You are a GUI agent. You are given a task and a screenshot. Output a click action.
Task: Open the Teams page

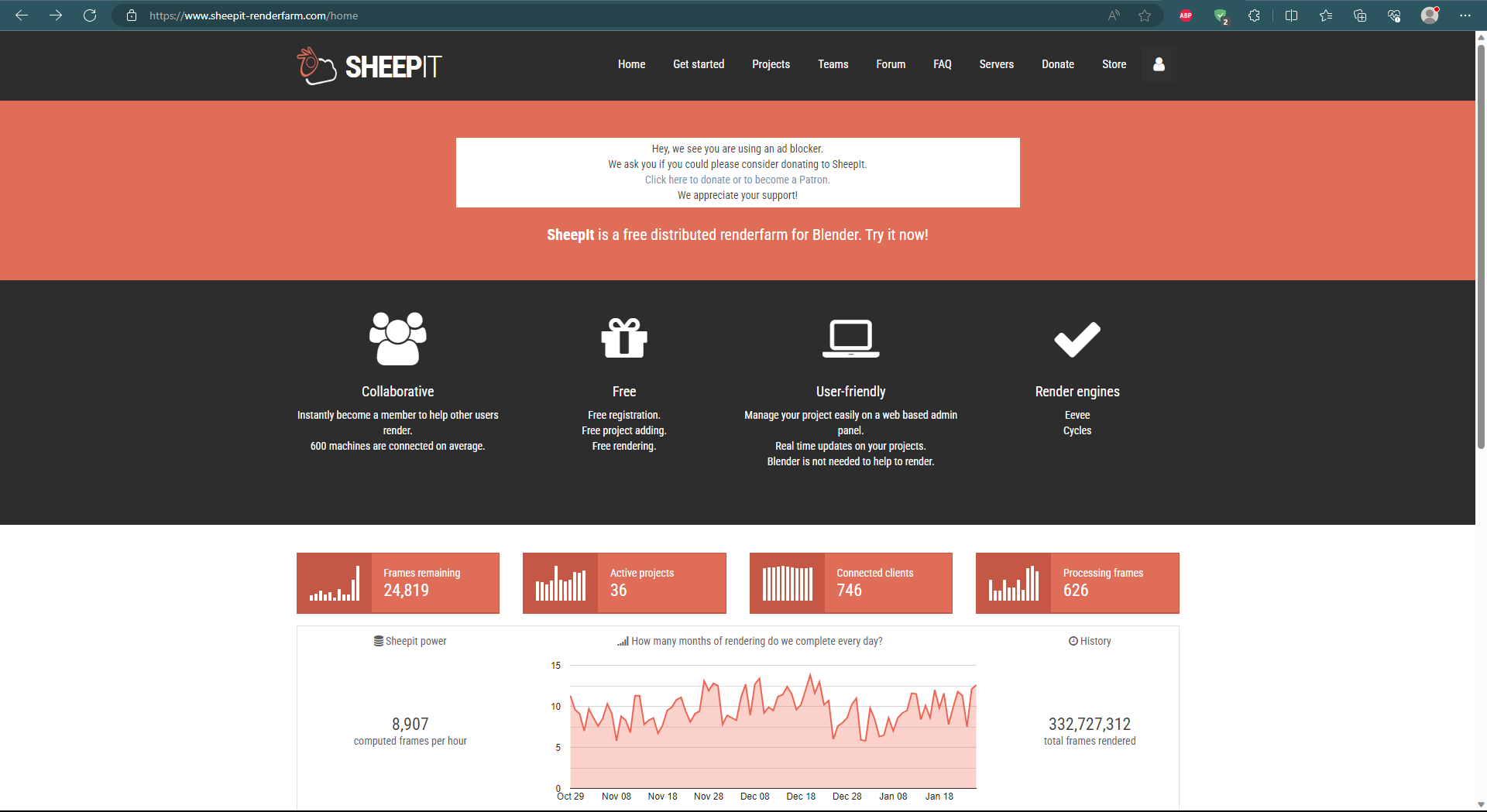833,64
